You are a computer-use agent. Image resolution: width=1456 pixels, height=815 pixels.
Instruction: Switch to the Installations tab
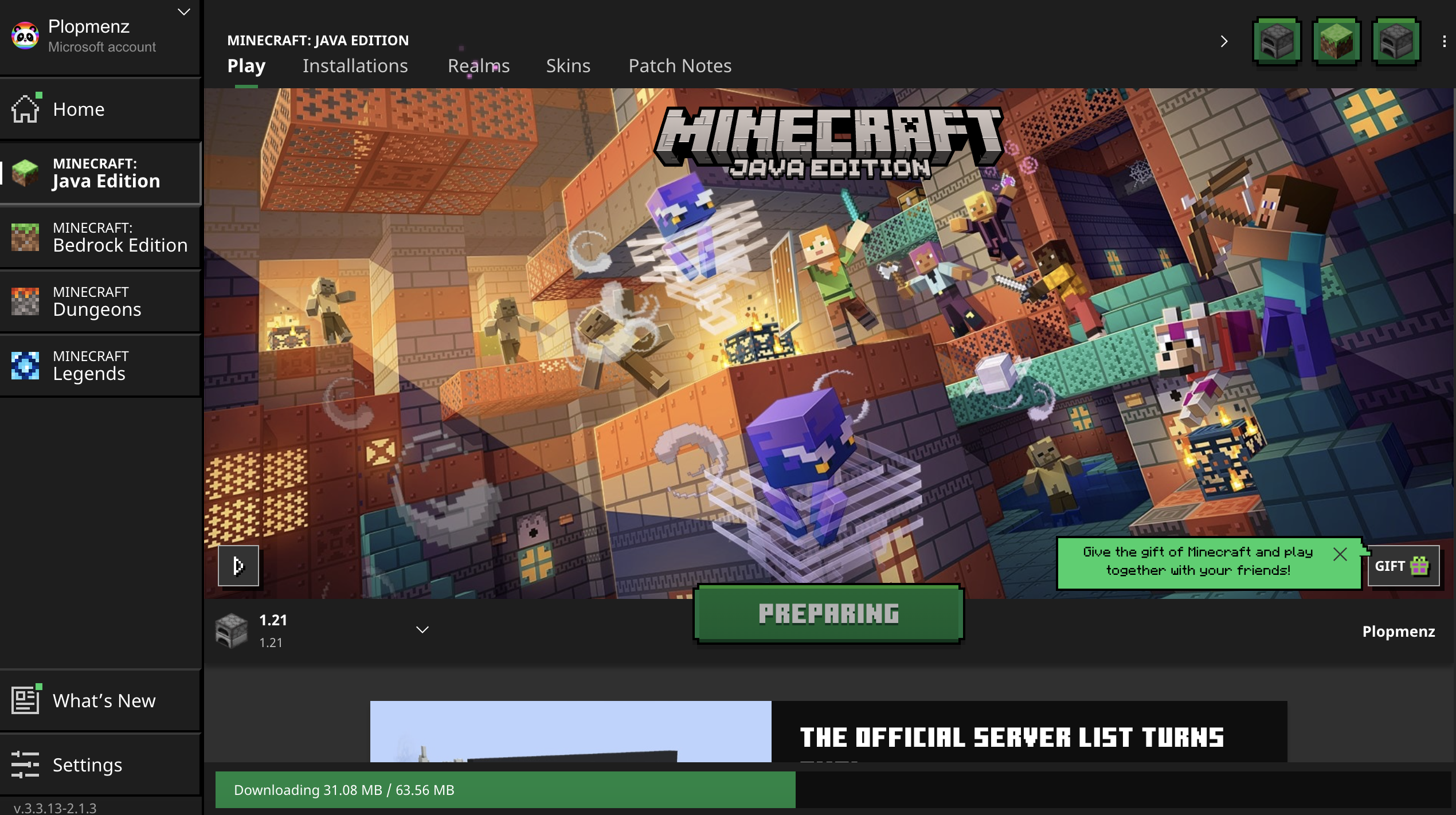355,66
